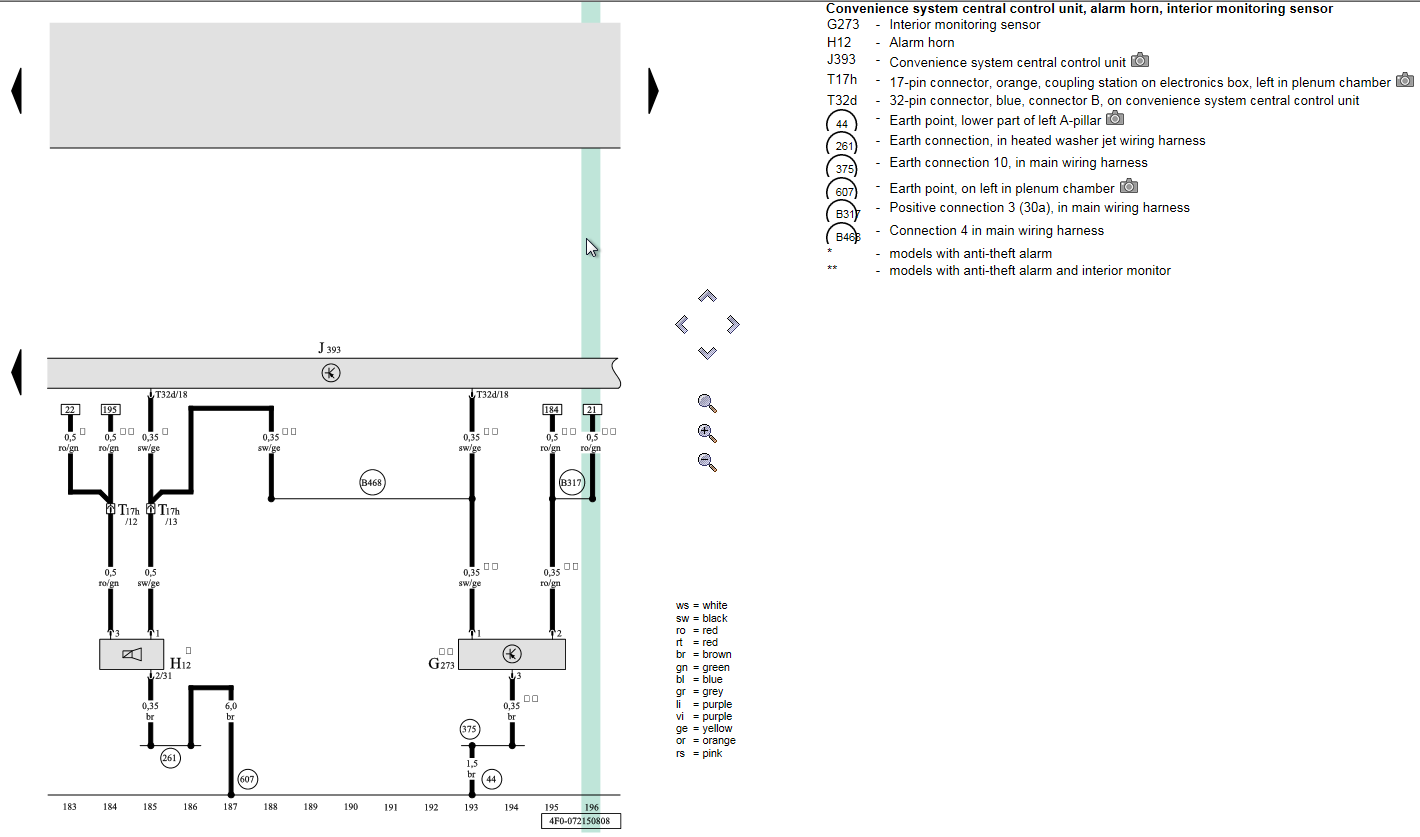
Task: Click earth point 607 circle in diagram
Action: tap(248, 779)
